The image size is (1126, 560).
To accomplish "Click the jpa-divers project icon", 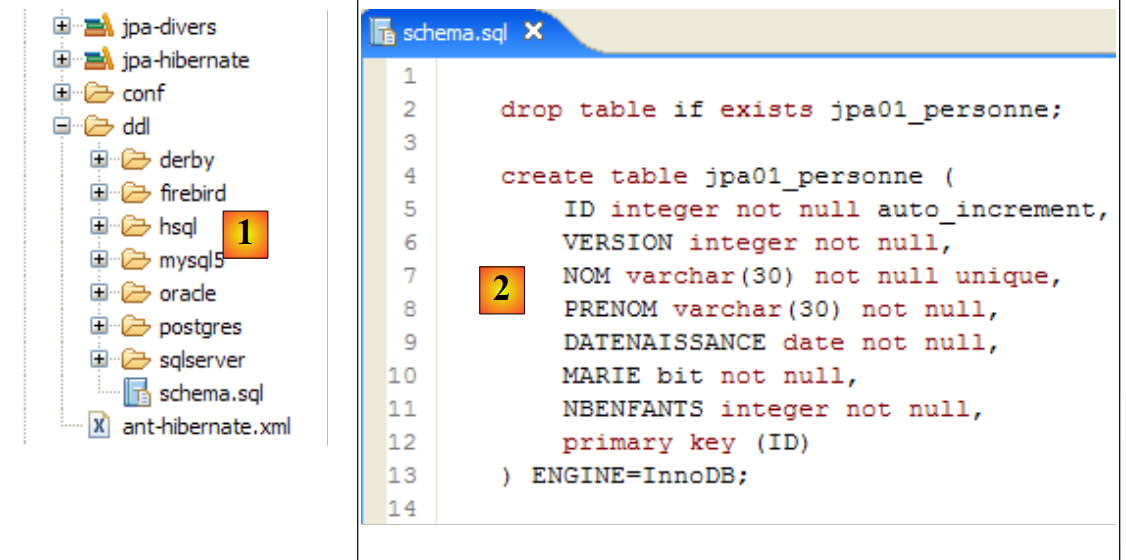I will point(99,27).
